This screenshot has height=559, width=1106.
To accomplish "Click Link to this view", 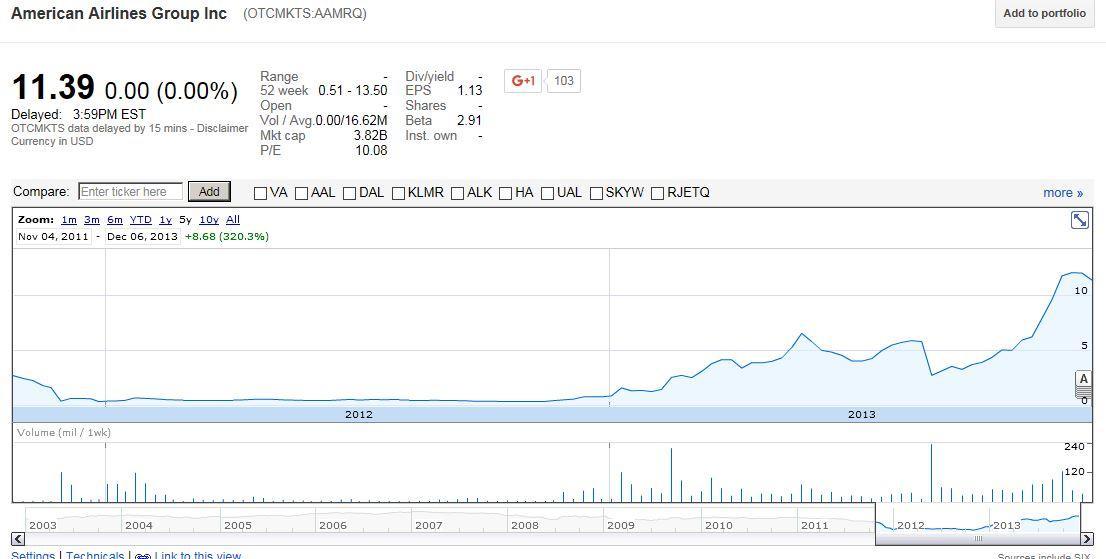I will [198, 555].
